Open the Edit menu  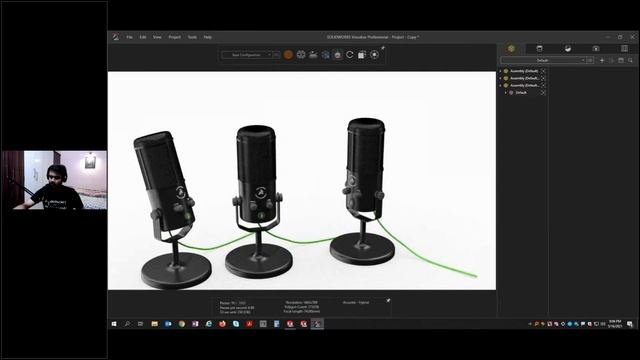point(143,37)
